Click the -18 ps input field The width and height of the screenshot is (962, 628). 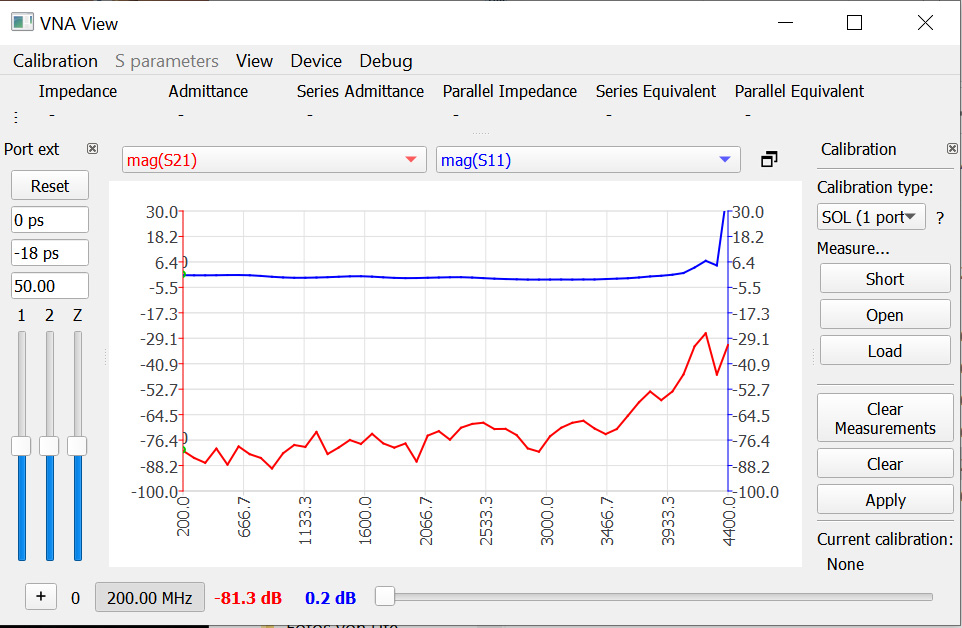click(x=50, y=253)
